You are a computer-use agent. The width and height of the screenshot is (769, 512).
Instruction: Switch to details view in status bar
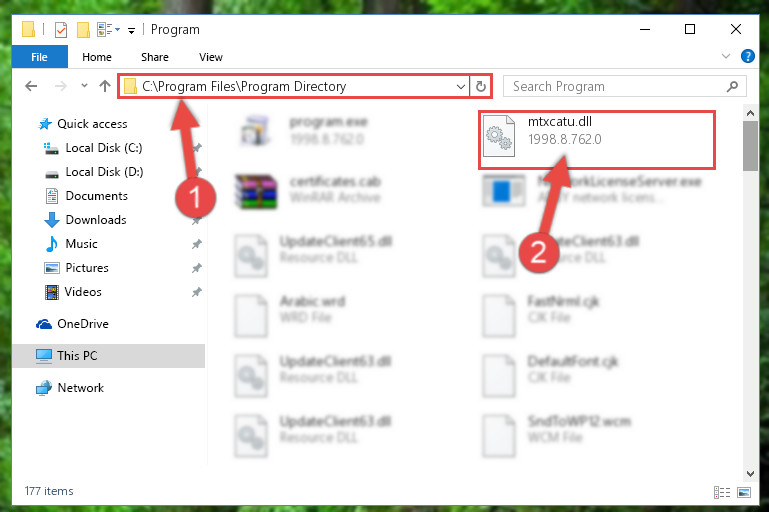click(x=722, y=492)
